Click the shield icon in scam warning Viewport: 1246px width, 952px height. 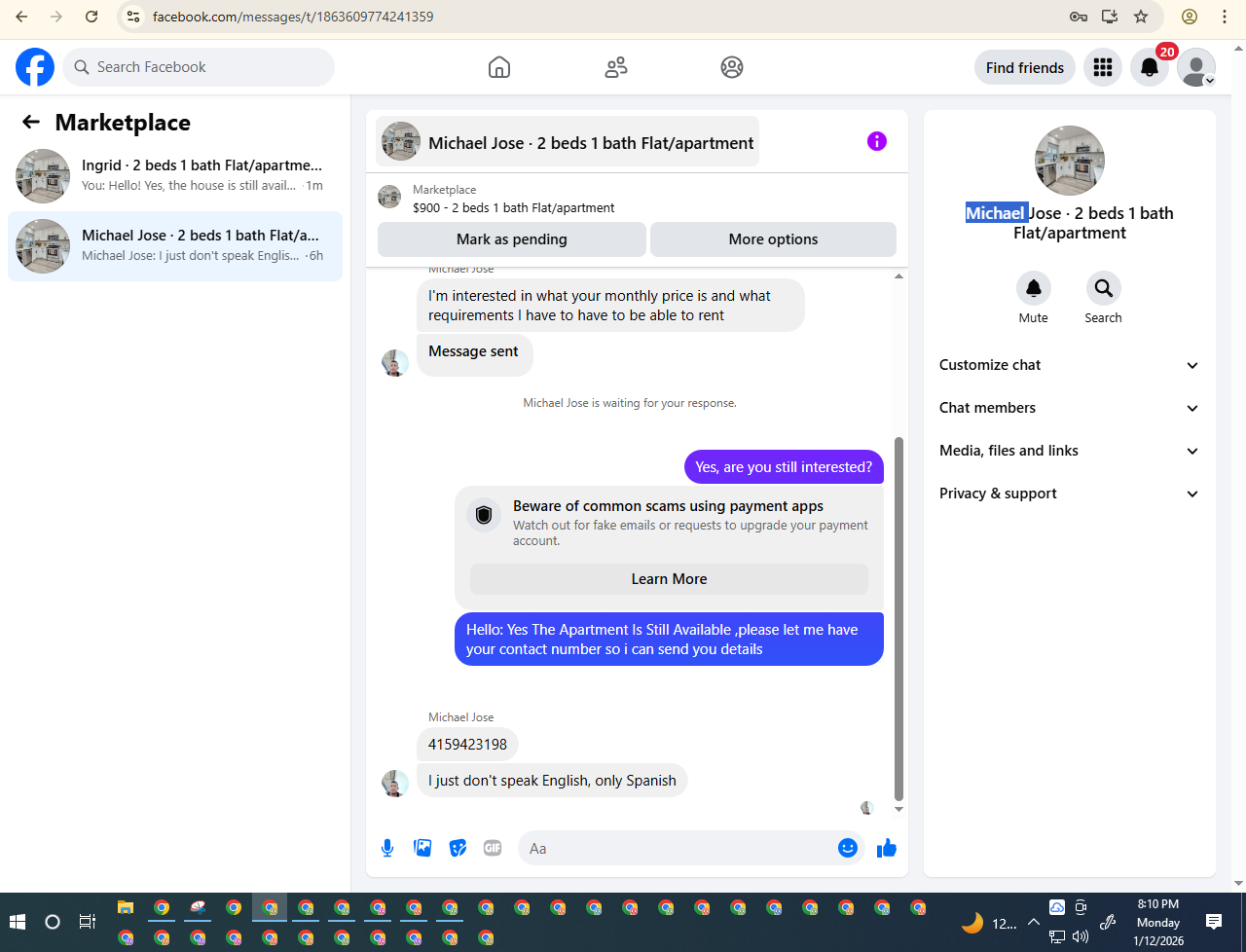[x=484, y=515]
